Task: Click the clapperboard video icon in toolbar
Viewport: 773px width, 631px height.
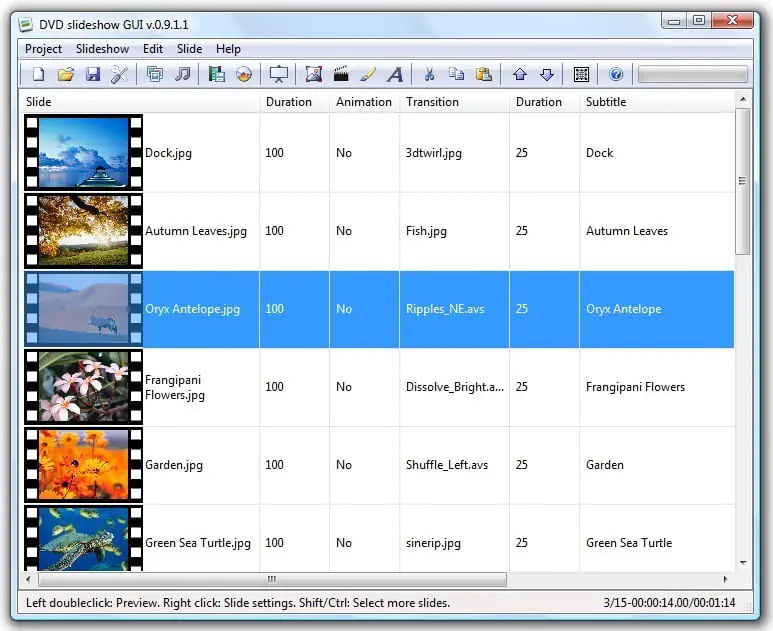Action: [341, 74]
